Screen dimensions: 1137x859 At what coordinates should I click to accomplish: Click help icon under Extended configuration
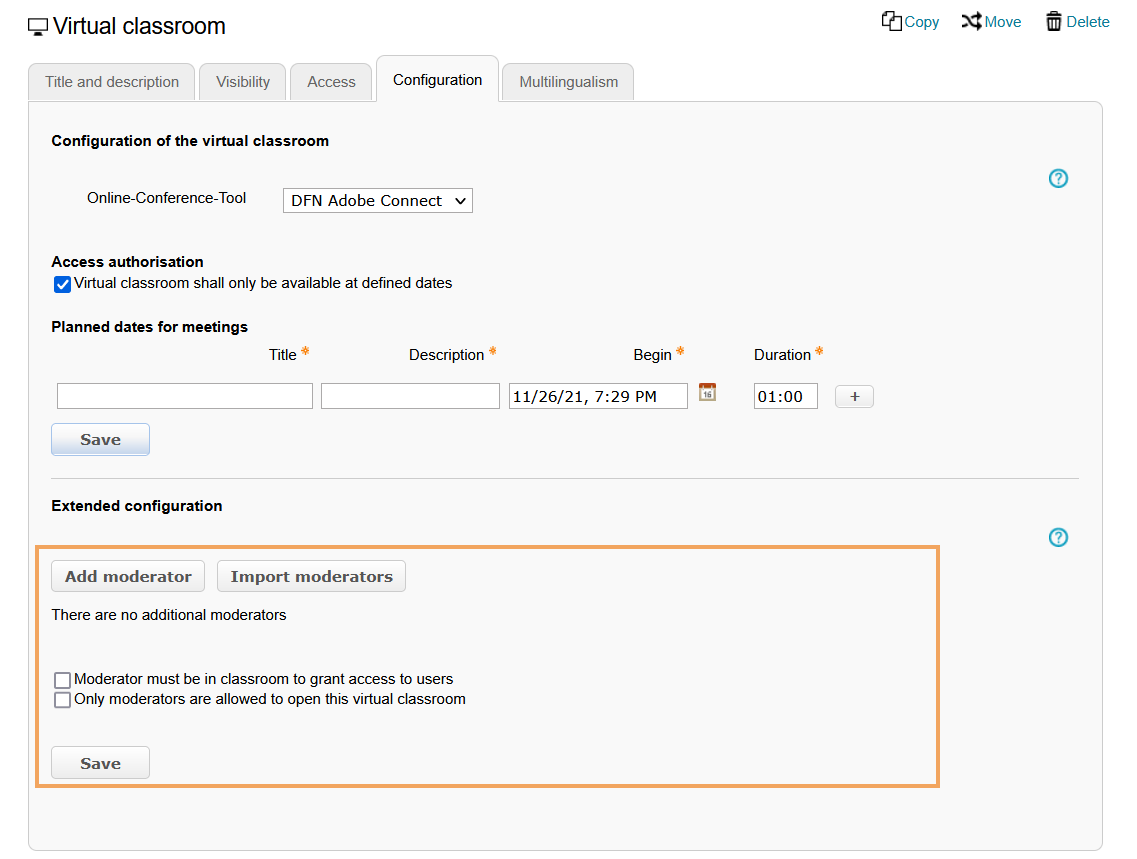[1058, 538]
